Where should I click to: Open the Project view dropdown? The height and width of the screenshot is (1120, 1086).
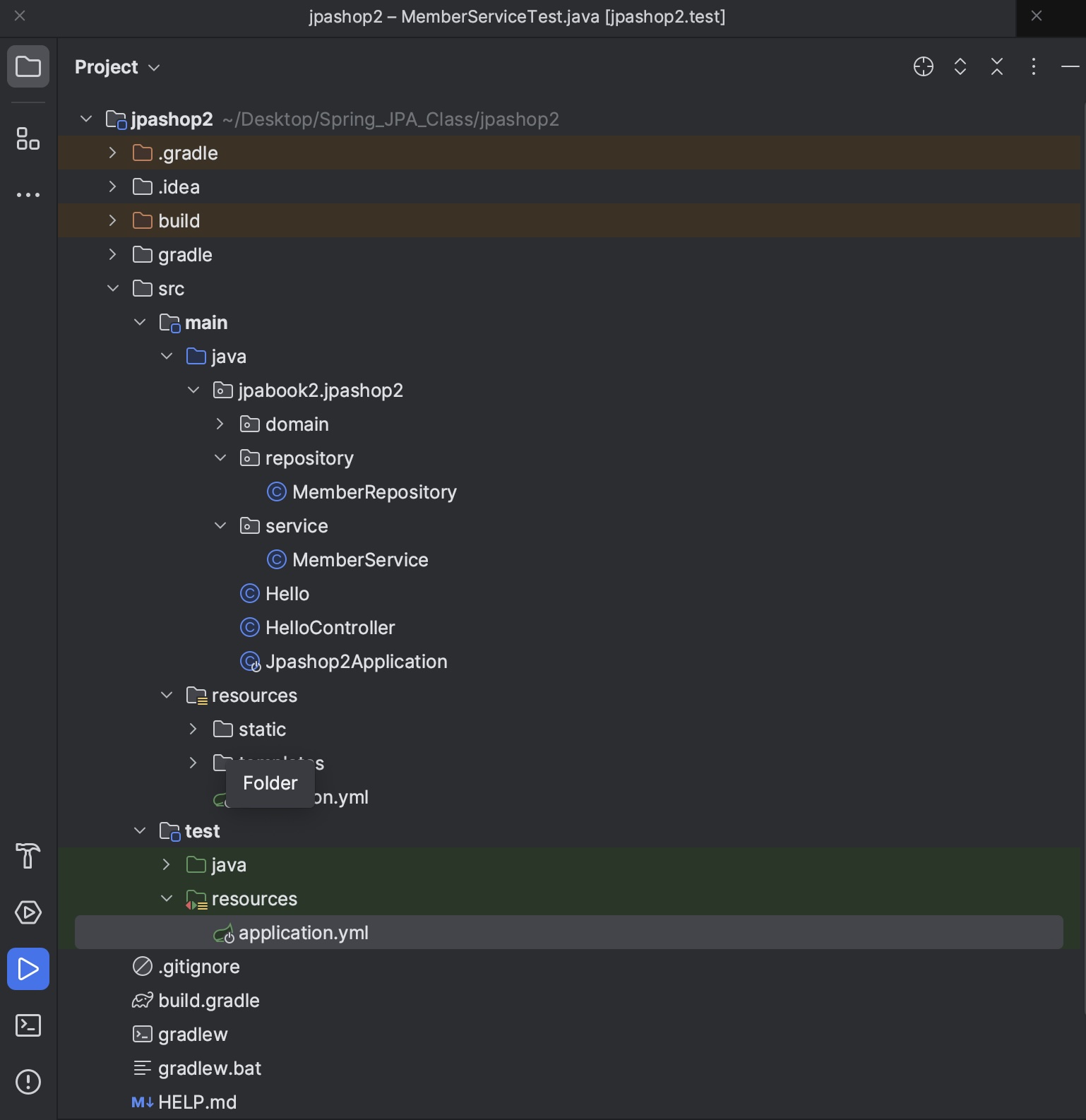(x=117, y=67)
